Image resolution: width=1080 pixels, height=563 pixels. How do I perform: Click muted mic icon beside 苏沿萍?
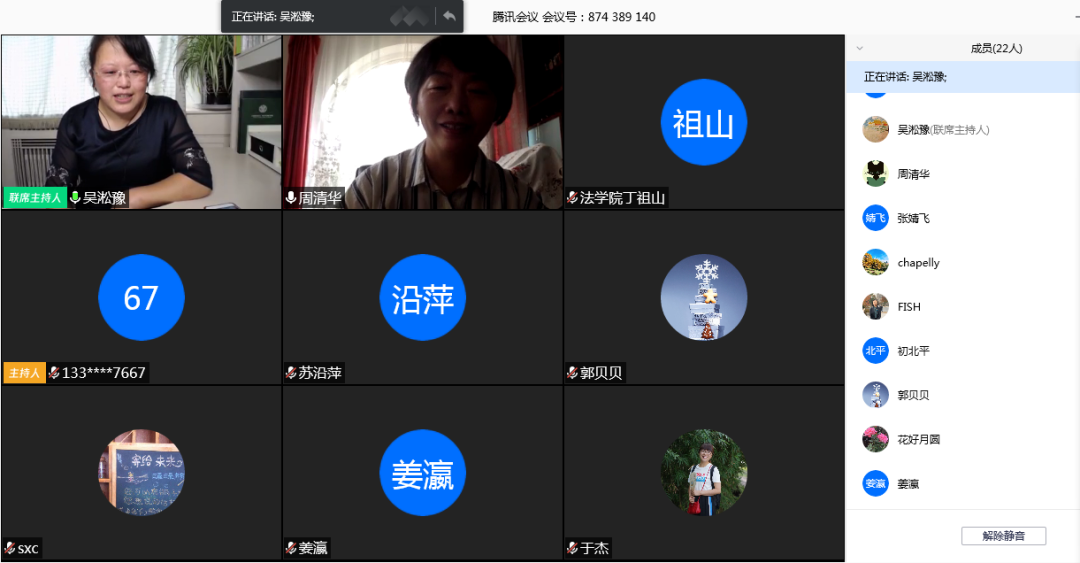click(291, 373)
